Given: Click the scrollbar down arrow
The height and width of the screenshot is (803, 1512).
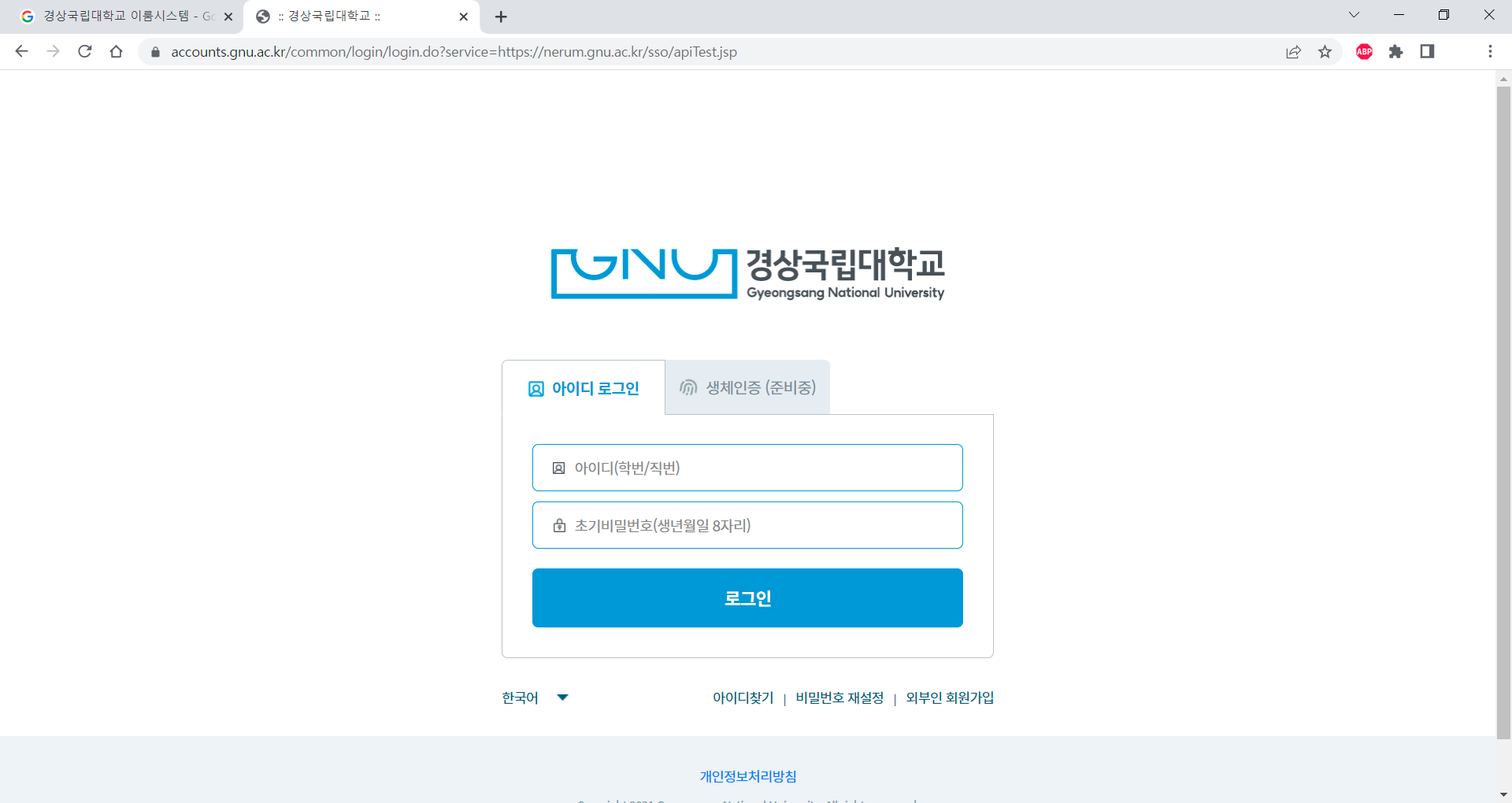Looking at the screenshot, I should [x=1503, y=794].
